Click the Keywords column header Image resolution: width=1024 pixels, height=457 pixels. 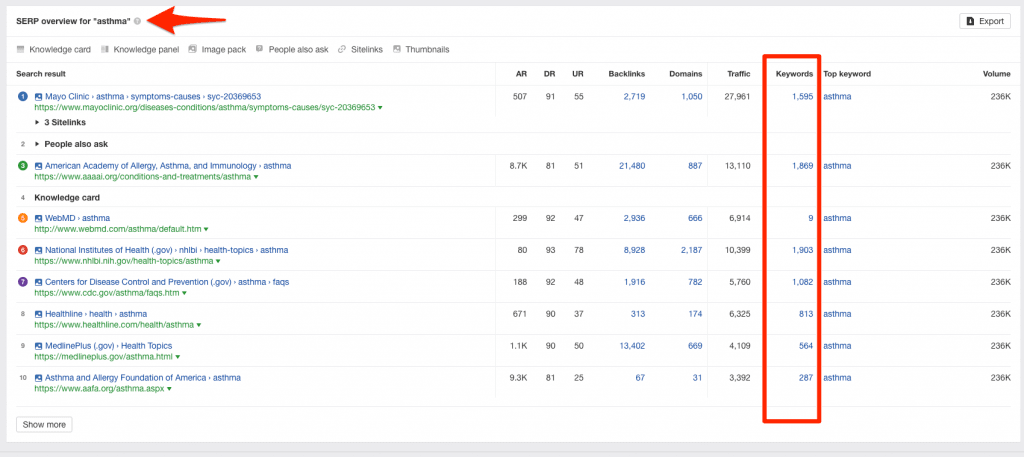click(794, 74)
